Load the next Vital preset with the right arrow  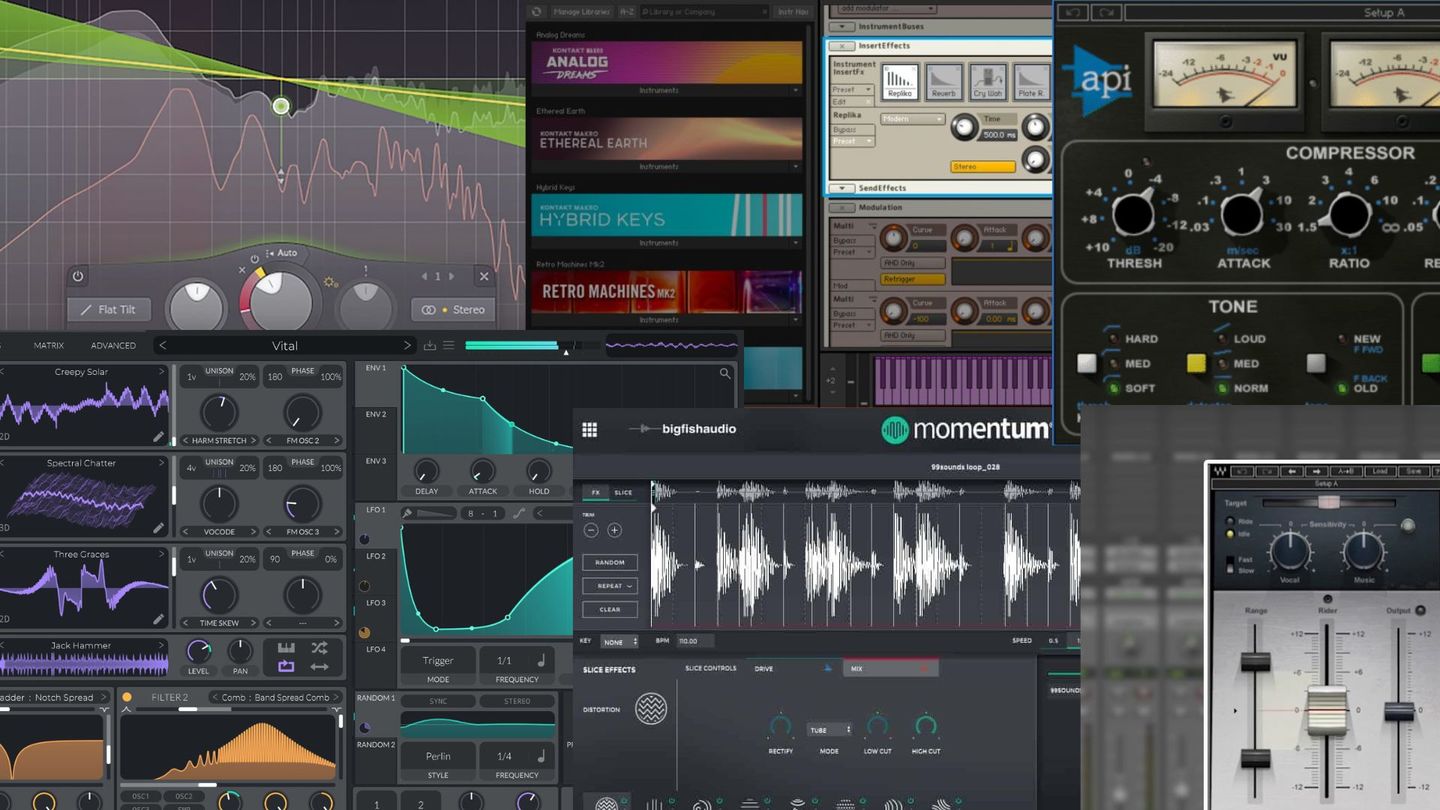407,346
